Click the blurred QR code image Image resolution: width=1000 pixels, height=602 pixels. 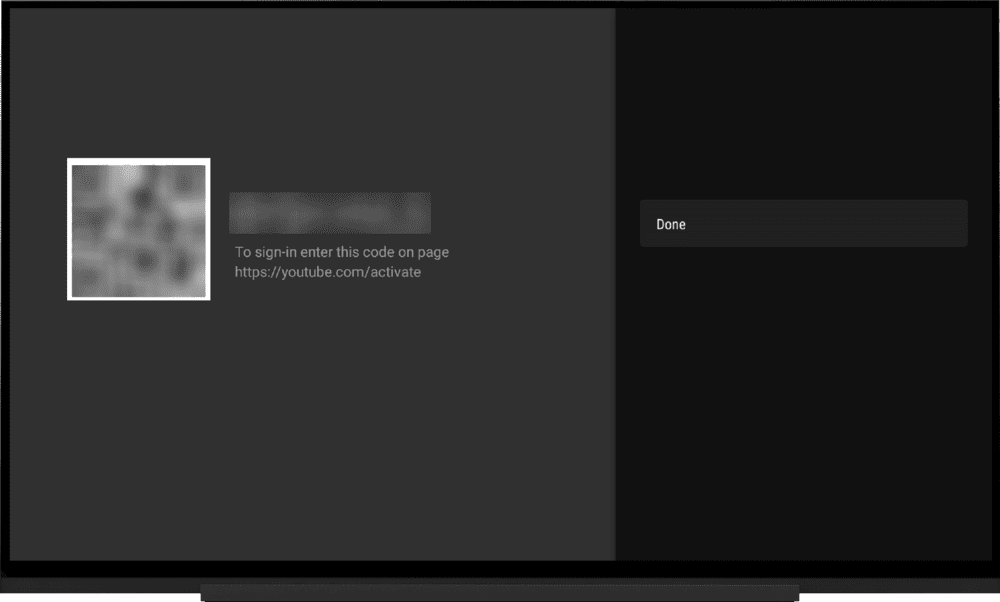[138, 229]
